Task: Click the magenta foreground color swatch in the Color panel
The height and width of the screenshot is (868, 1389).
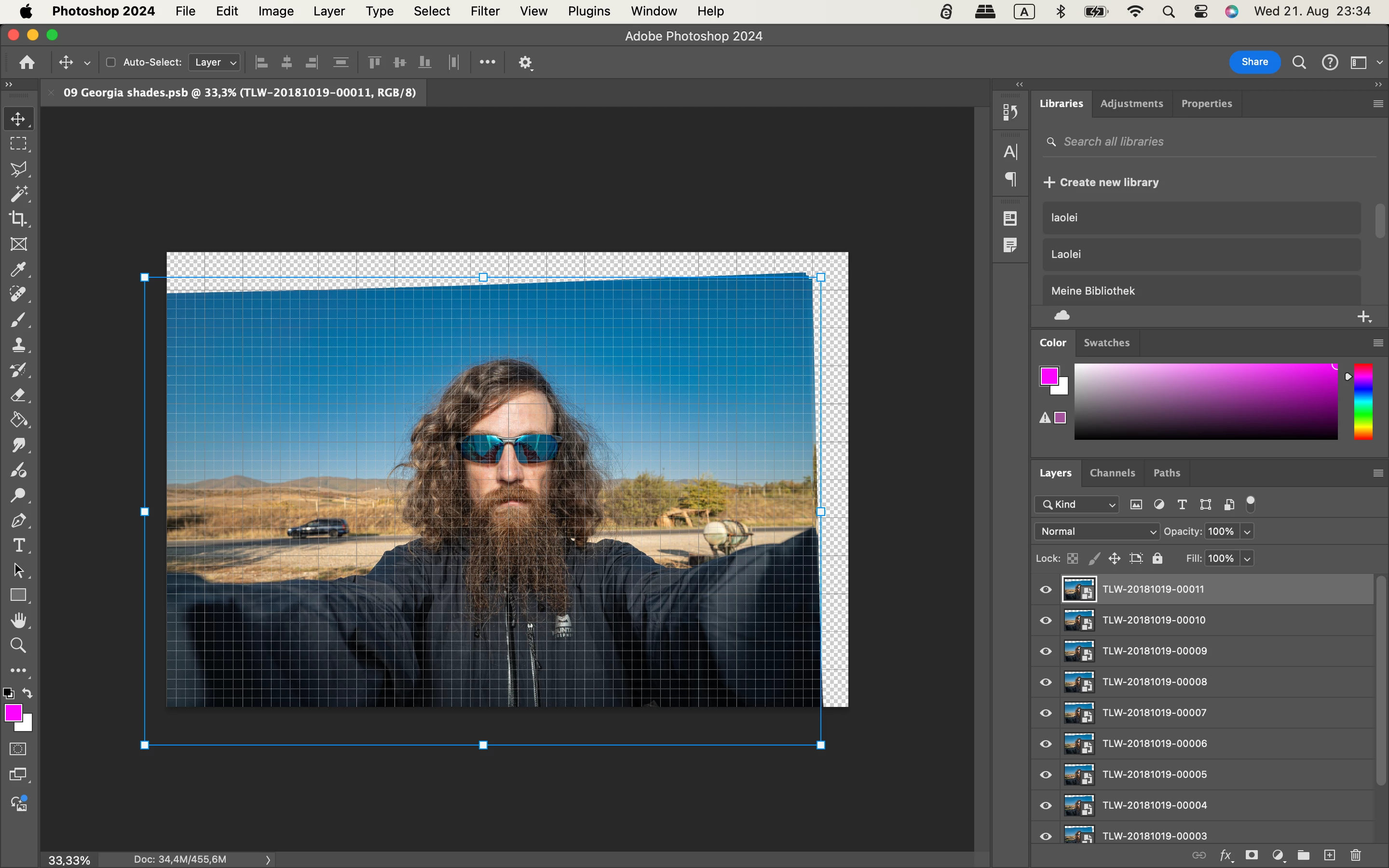Action: [x=1049, y=376]
